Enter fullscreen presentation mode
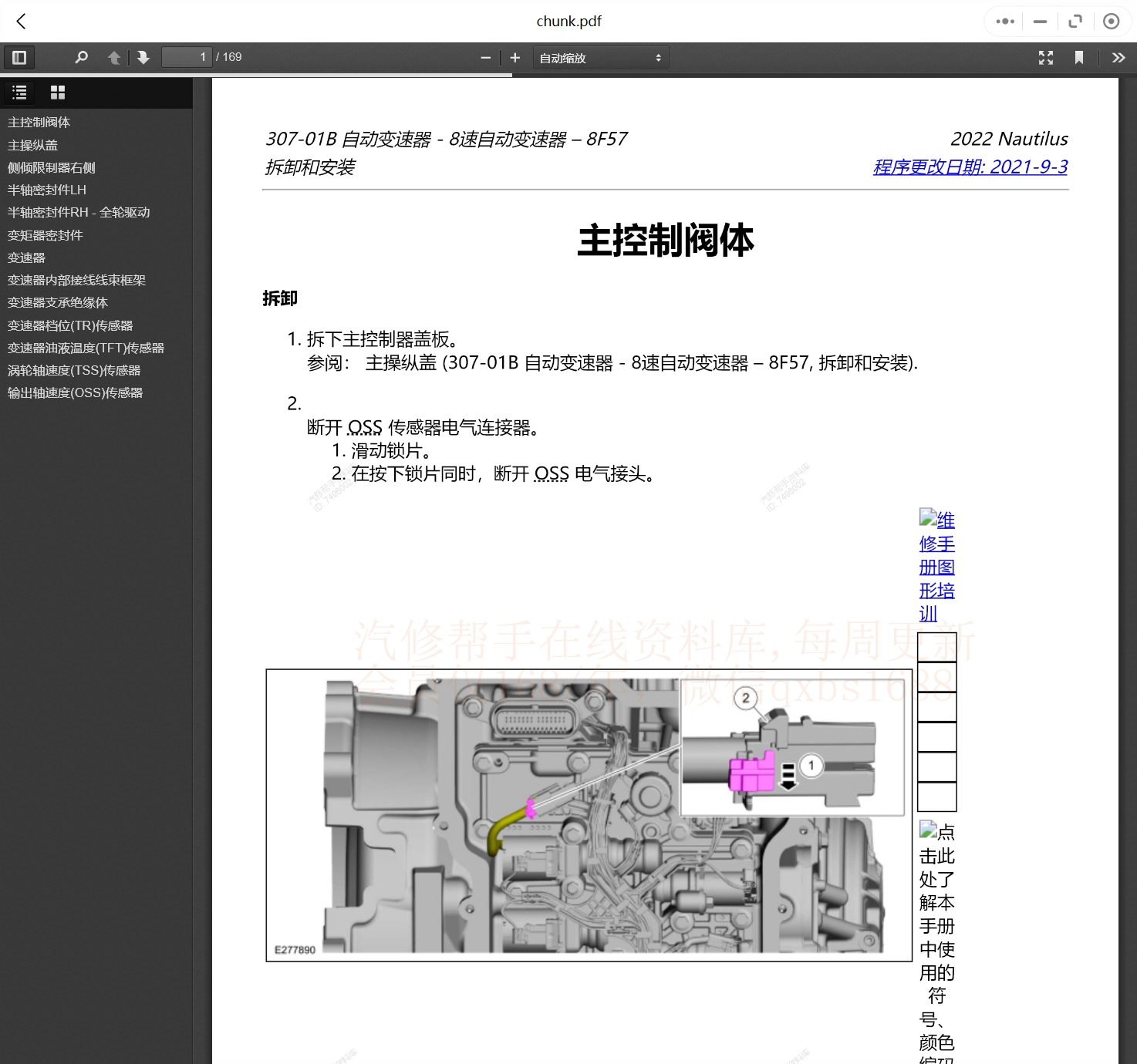 pyautogui.click(x=1046, y=57)
